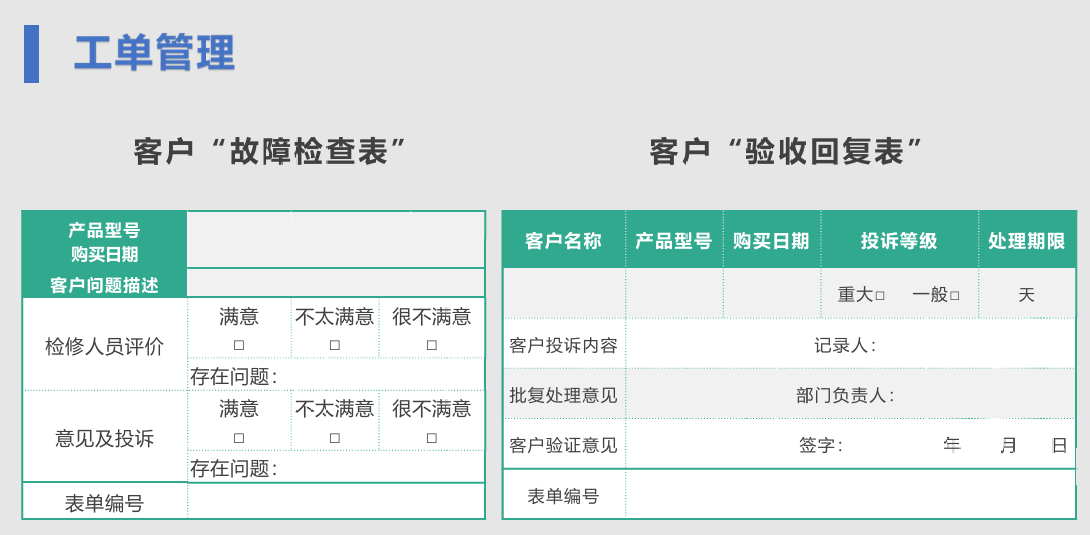Check the 一般 complaint level box
Screen dimensions: 1090x535
coord(954,295)
